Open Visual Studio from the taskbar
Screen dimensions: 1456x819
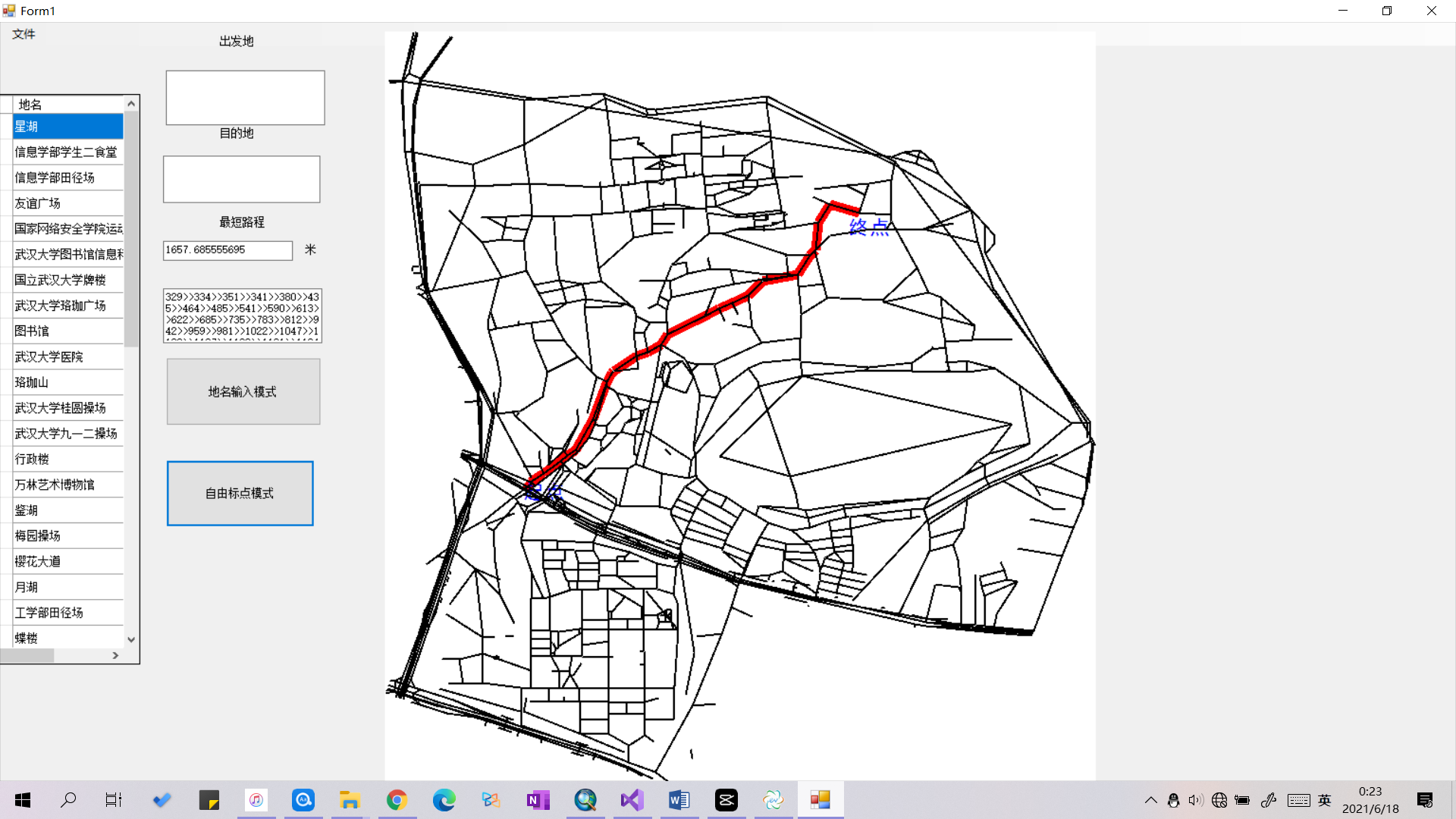click(x=632, y=800)
